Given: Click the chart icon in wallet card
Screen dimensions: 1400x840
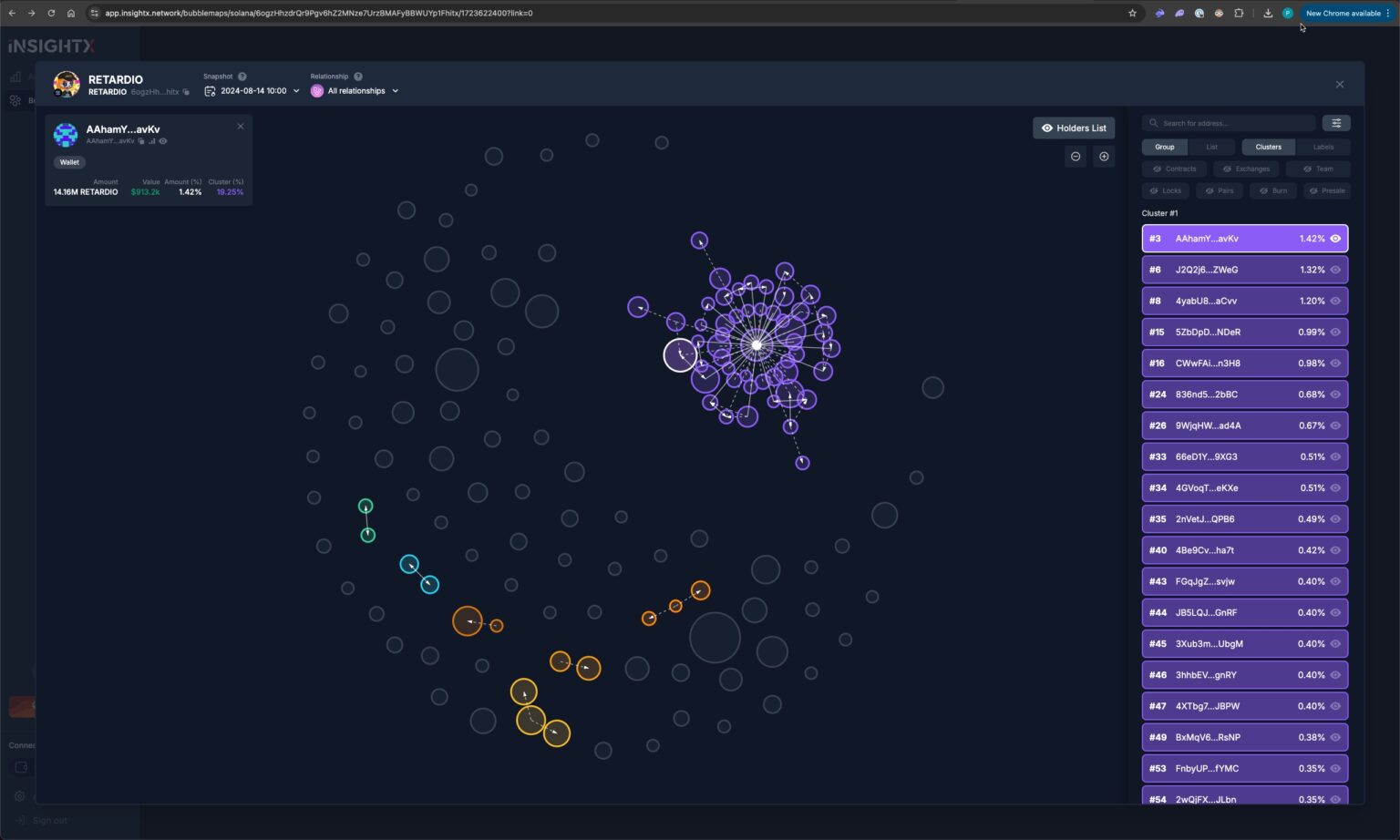Looking at the screenshot, I should (152, 141).
